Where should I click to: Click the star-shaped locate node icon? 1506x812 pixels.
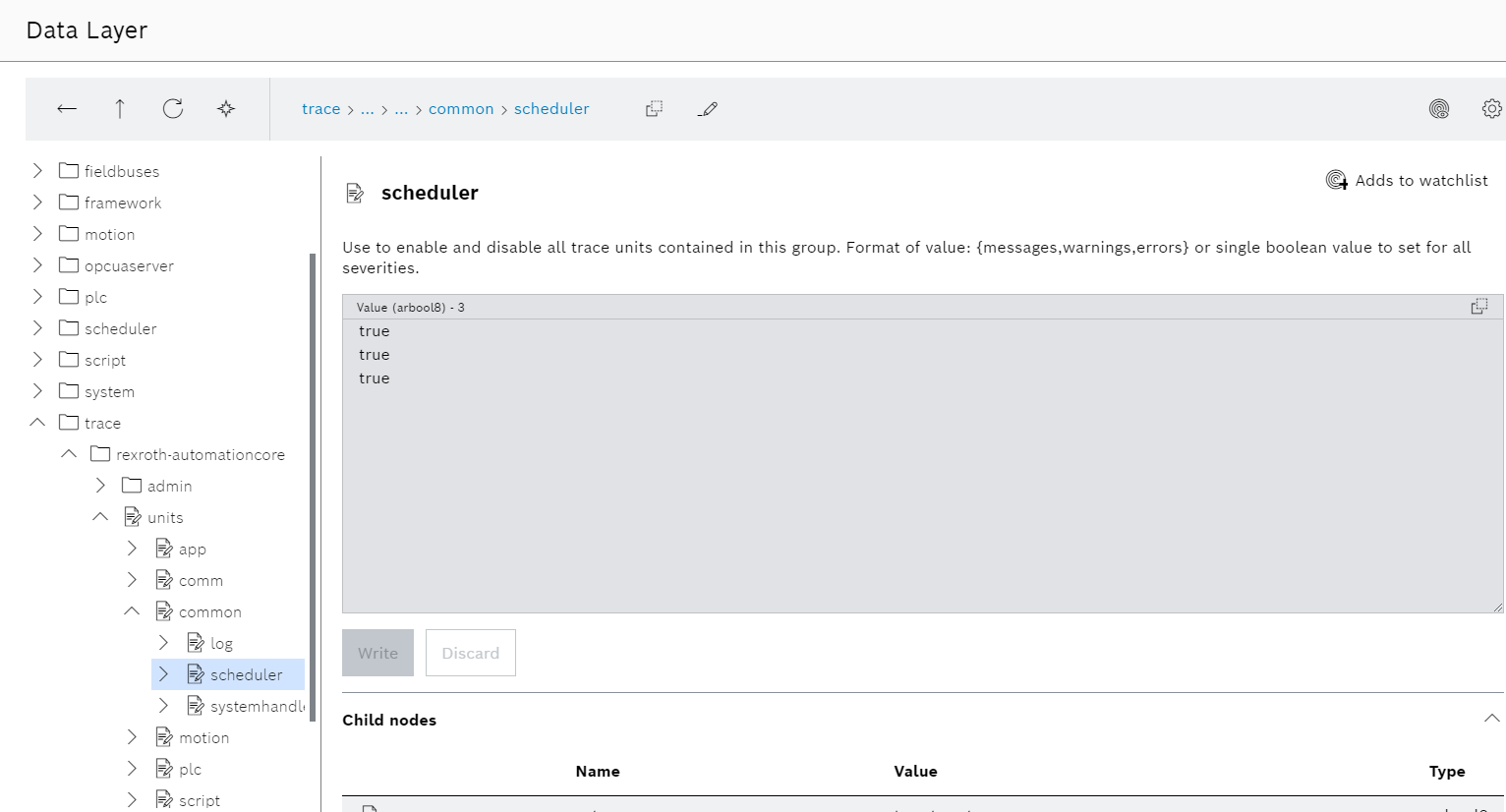click(x=226, y=109)
